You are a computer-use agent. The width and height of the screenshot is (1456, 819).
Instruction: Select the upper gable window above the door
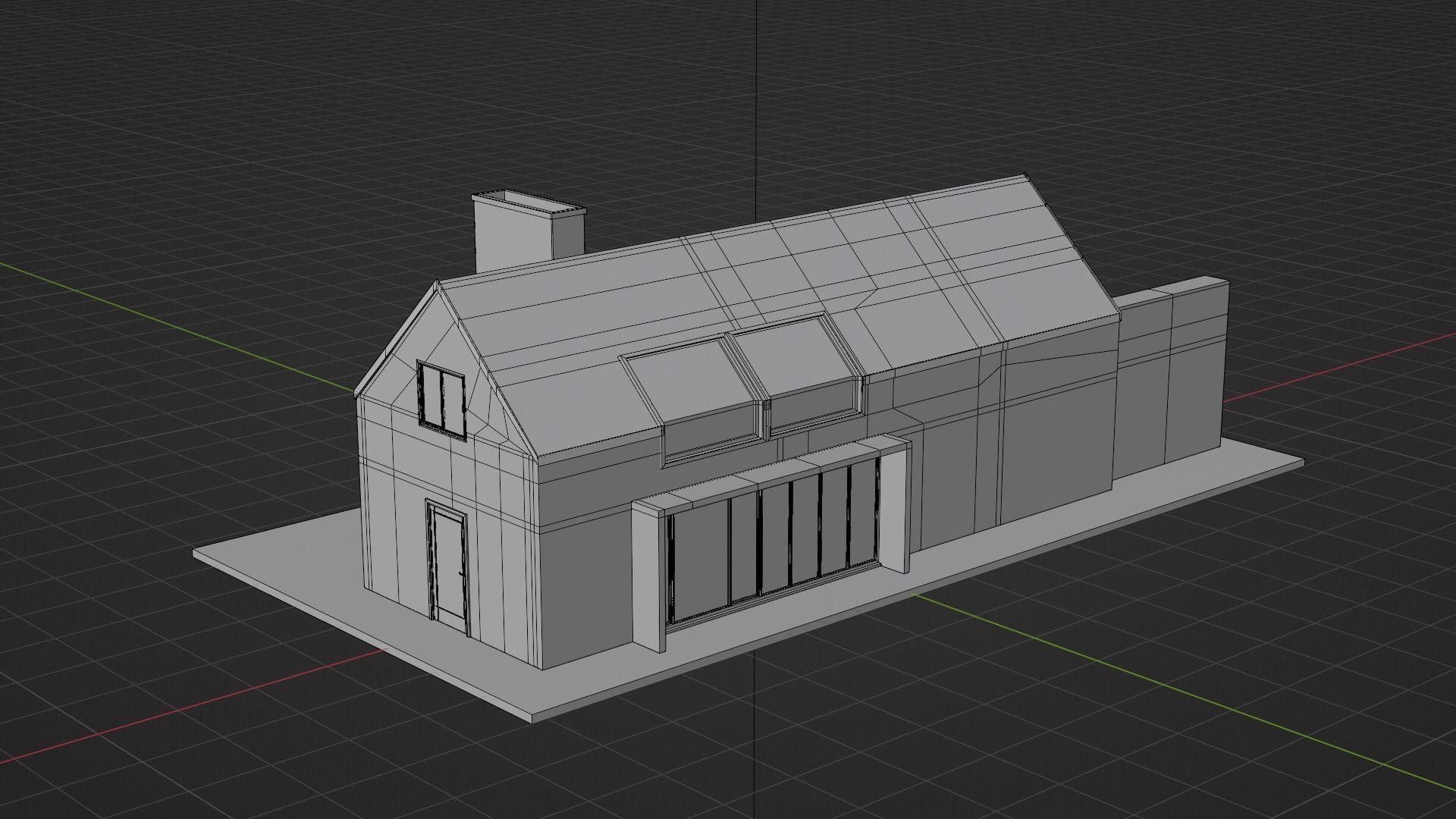coord(441,399)
